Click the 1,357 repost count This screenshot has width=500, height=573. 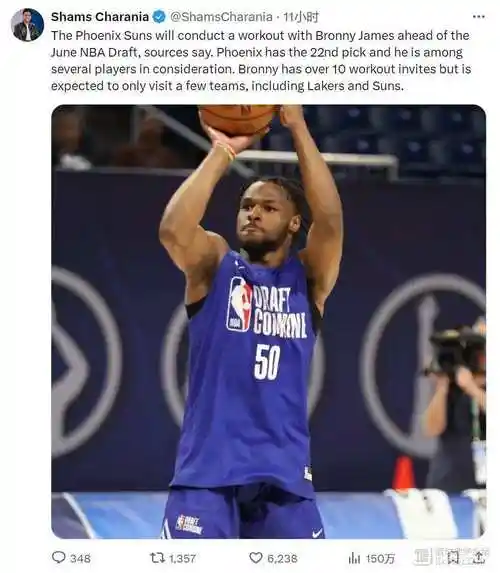[x=182, y=558]
